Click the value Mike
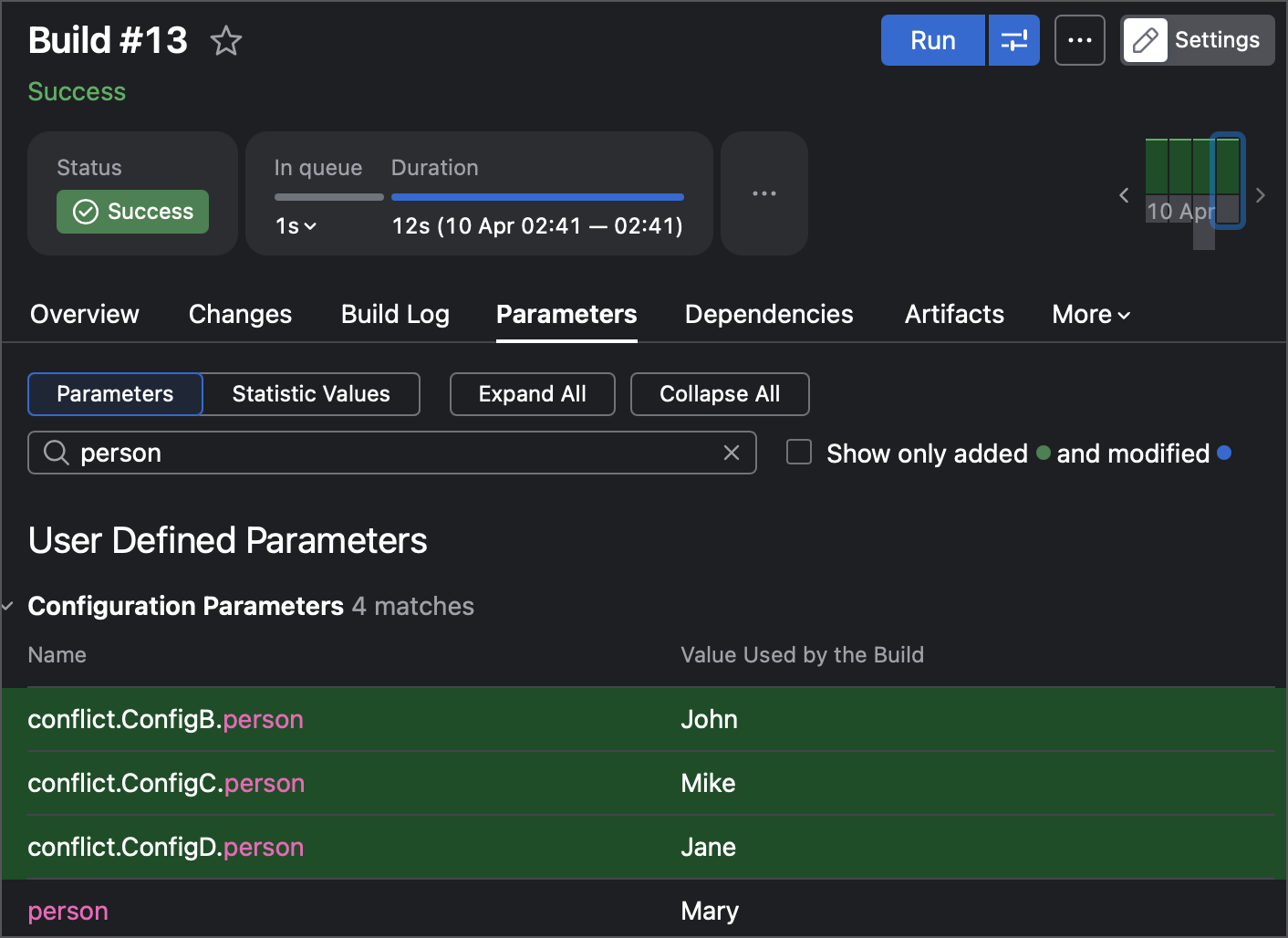Viewport: 1288px width, 938px height. [x=708, y=783]
